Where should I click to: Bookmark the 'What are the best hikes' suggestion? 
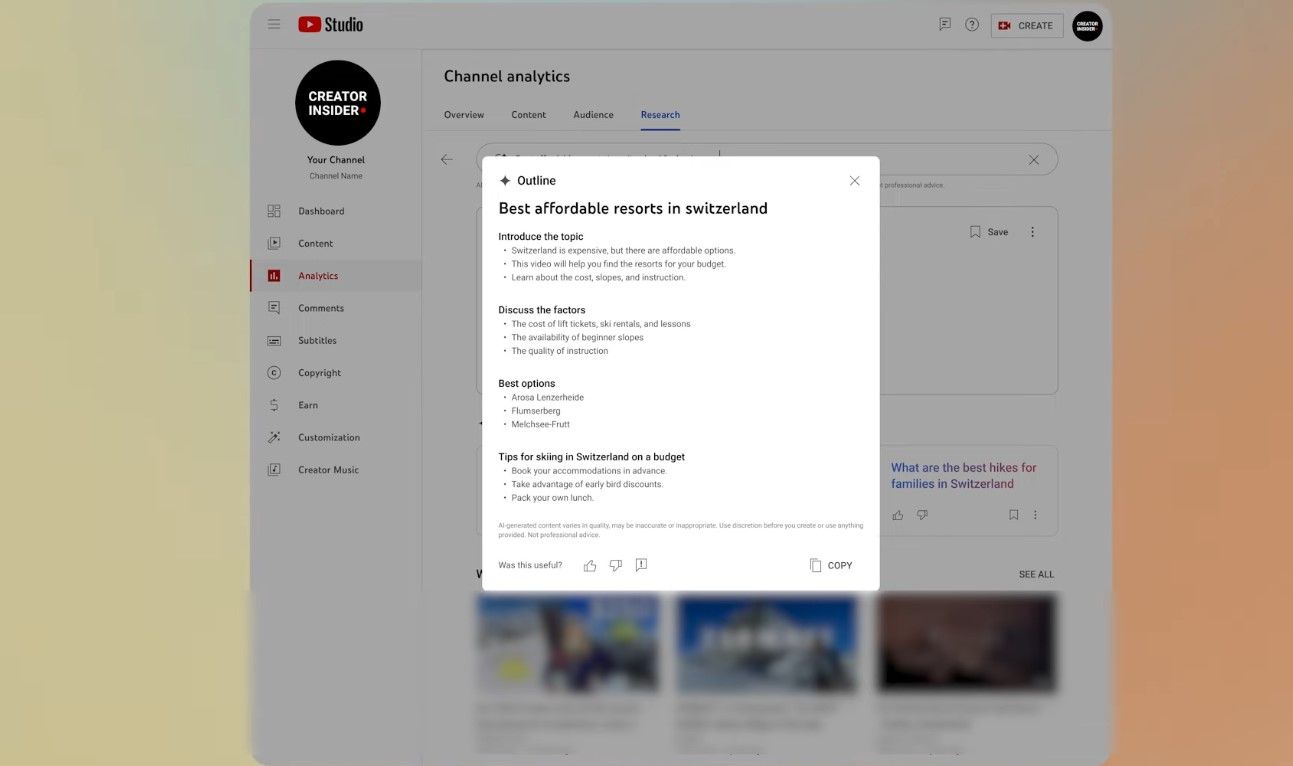(1013, 514)
